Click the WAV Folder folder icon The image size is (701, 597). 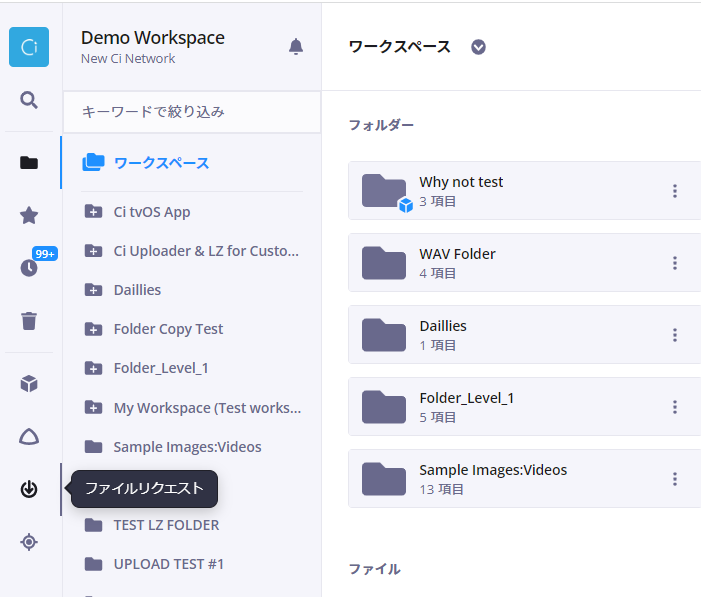tap(384, 263)
